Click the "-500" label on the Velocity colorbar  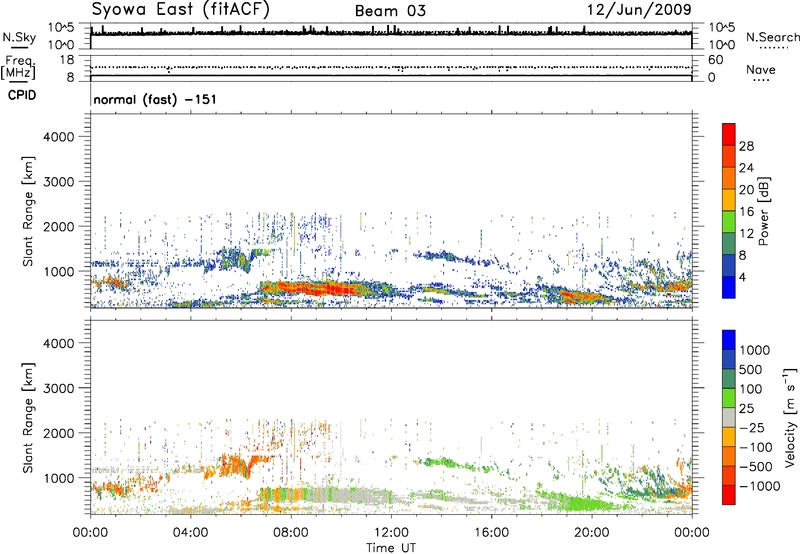click(756, 466)
